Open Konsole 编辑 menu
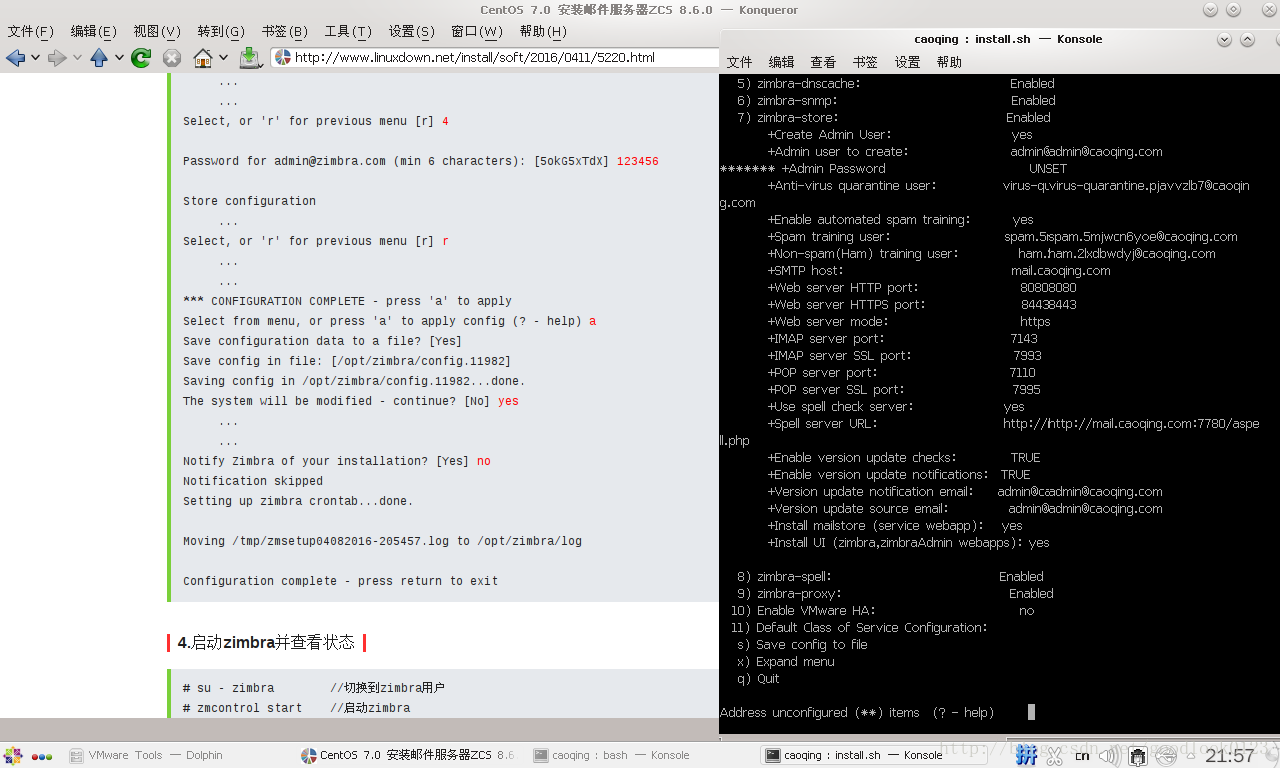This screenshot has height=768, width=1280. click(x=781, y=62)
